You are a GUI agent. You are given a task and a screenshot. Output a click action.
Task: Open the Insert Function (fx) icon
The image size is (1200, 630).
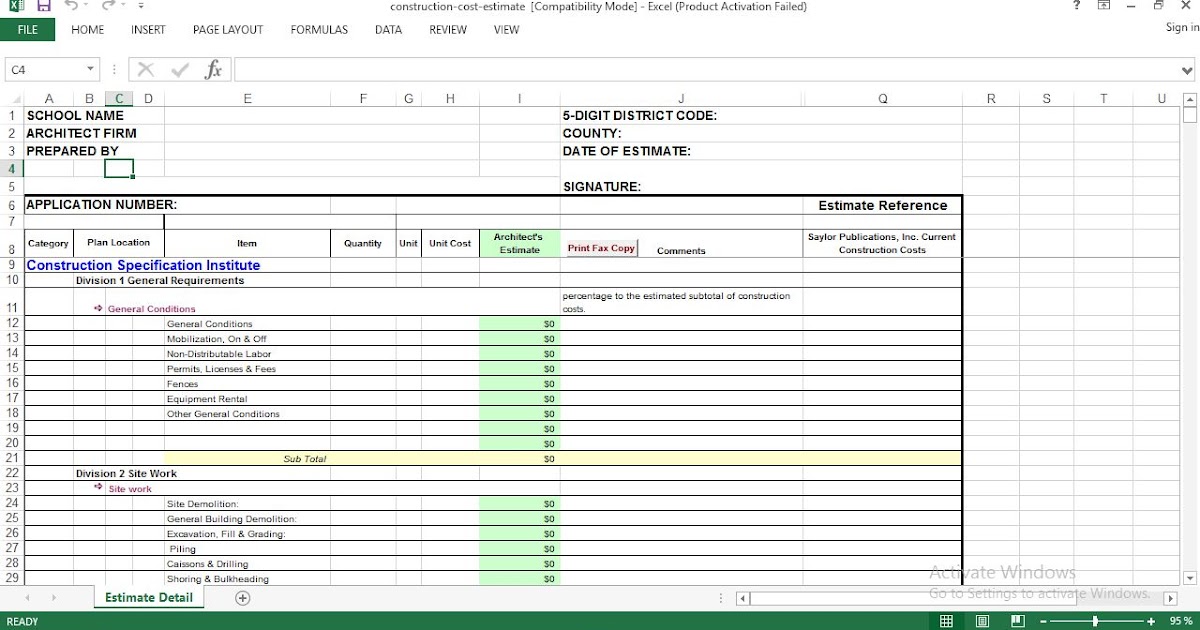pos(213,69)
